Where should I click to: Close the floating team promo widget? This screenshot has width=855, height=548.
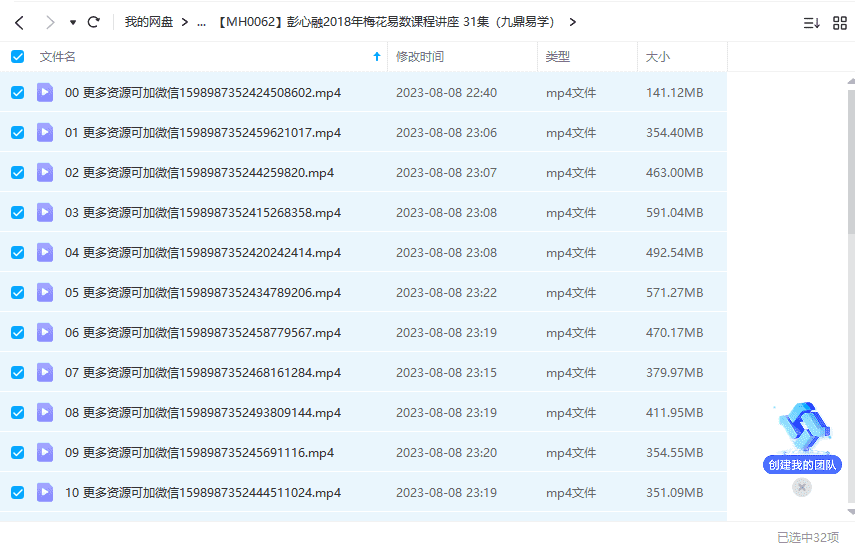[x=802, y=487]
